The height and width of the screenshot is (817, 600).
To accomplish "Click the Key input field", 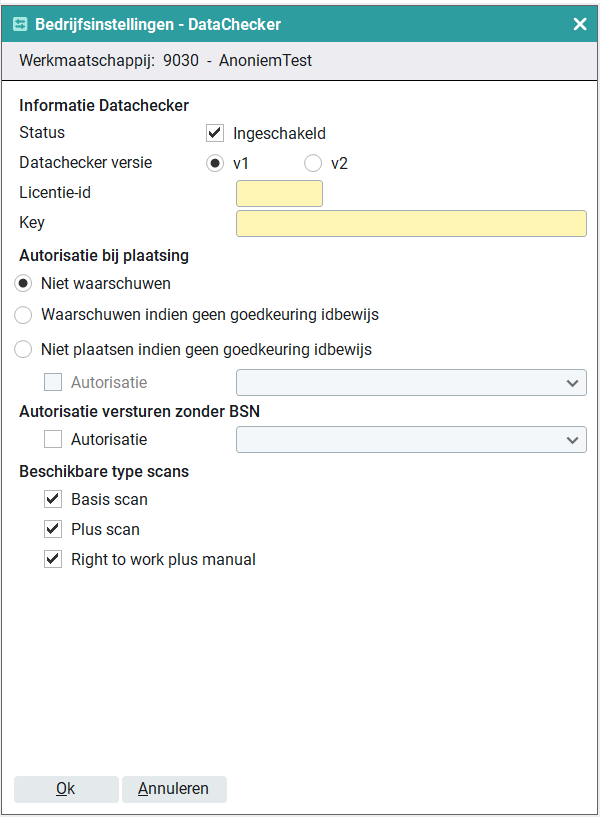I will [x=411, y=223].
